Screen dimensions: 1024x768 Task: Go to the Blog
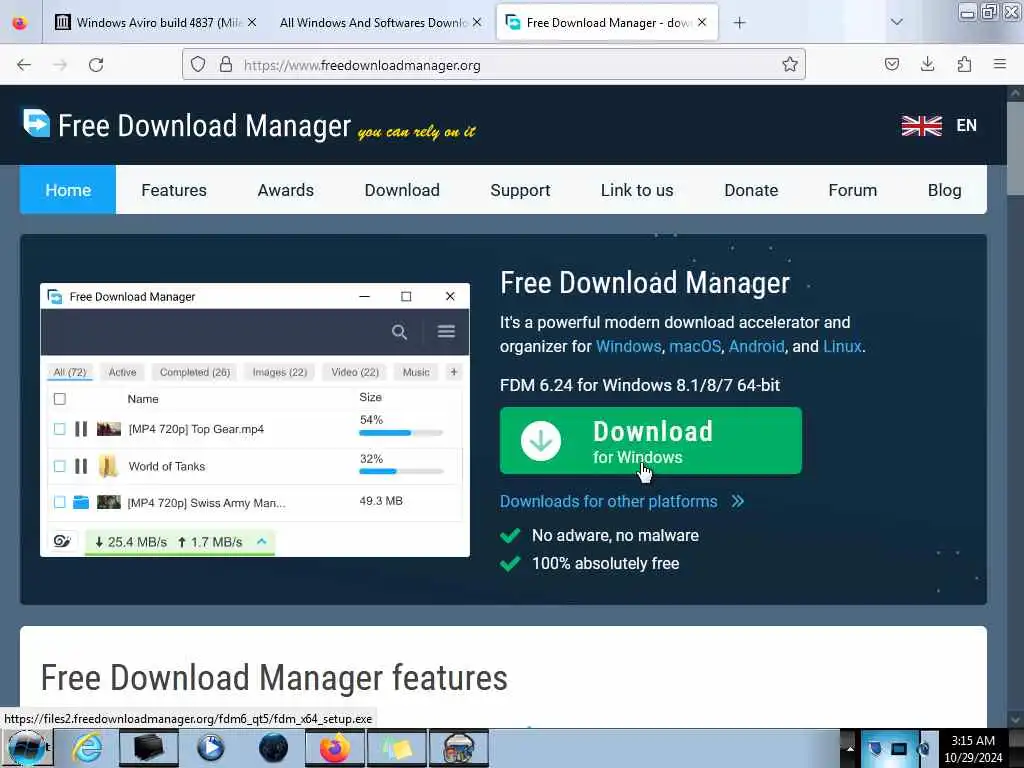tap(944, 190)
